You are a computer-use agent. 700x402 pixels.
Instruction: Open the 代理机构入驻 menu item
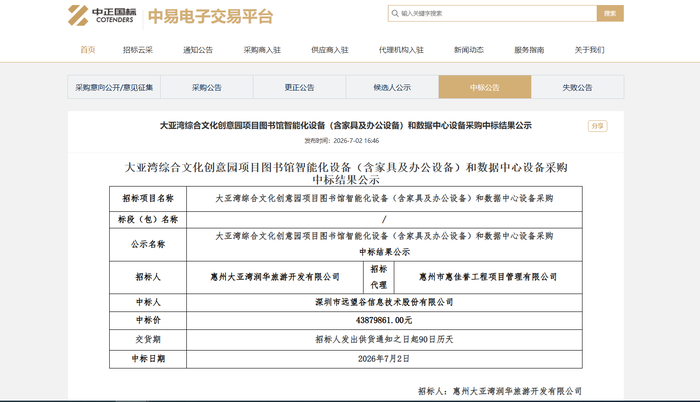tap(401, 50)
